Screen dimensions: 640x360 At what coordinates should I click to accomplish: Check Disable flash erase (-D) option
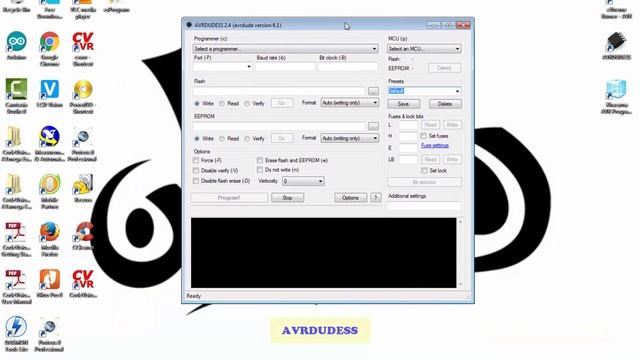pos(196,181)
